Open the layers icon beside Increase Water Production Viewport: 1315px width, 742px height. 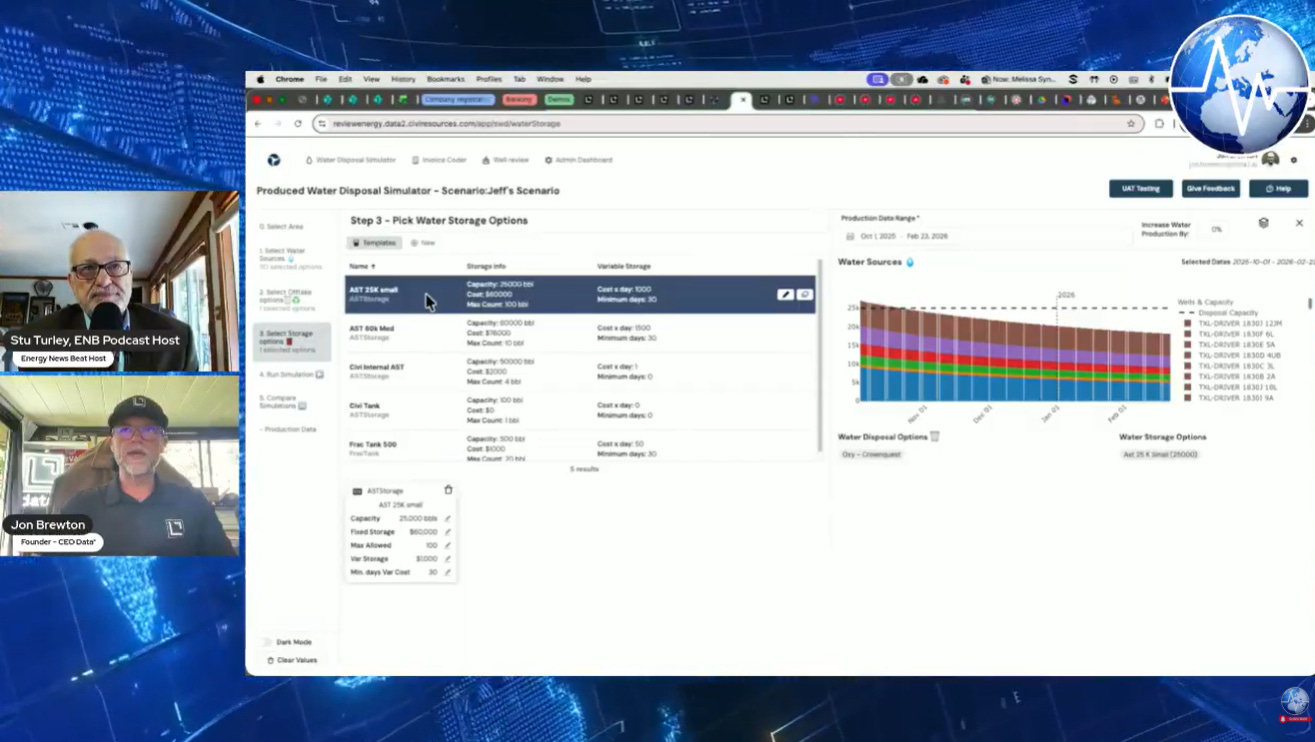(1263, 223)
